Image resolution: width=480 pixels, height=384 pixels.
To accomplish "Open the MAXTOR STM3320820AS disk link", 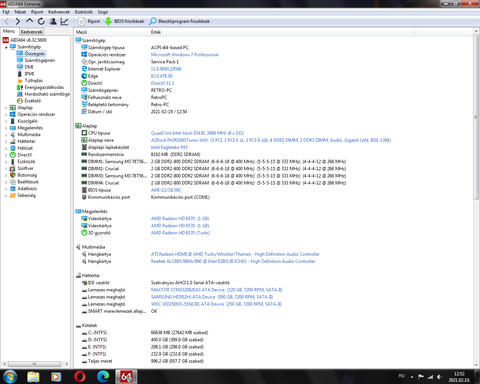I will click(x=216, y=290).
